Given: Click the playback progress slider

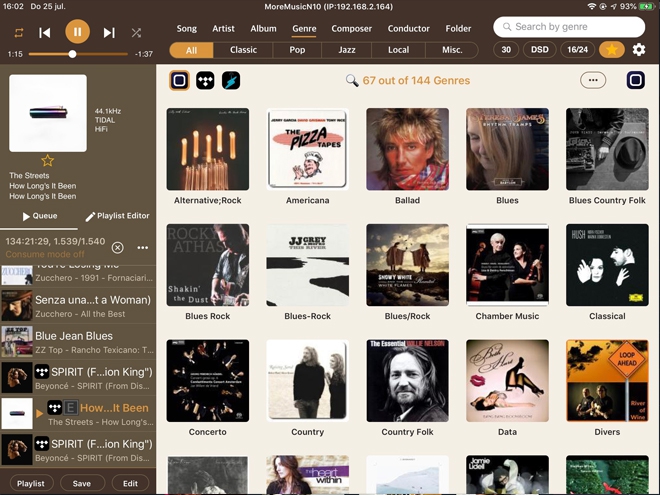Looking at the screenshot, I should (x=78, y=54).
